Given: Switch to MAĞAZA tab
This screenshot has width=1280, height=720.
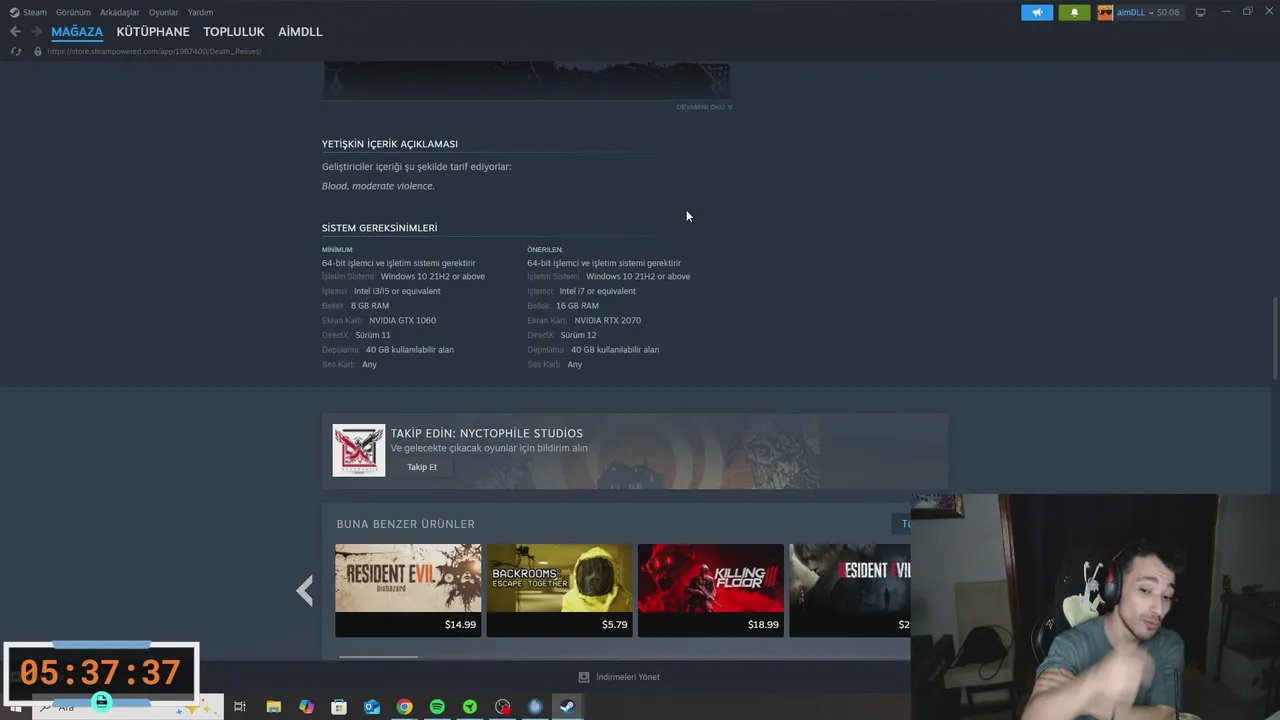Looking at the screenshot, I should 77,32.
